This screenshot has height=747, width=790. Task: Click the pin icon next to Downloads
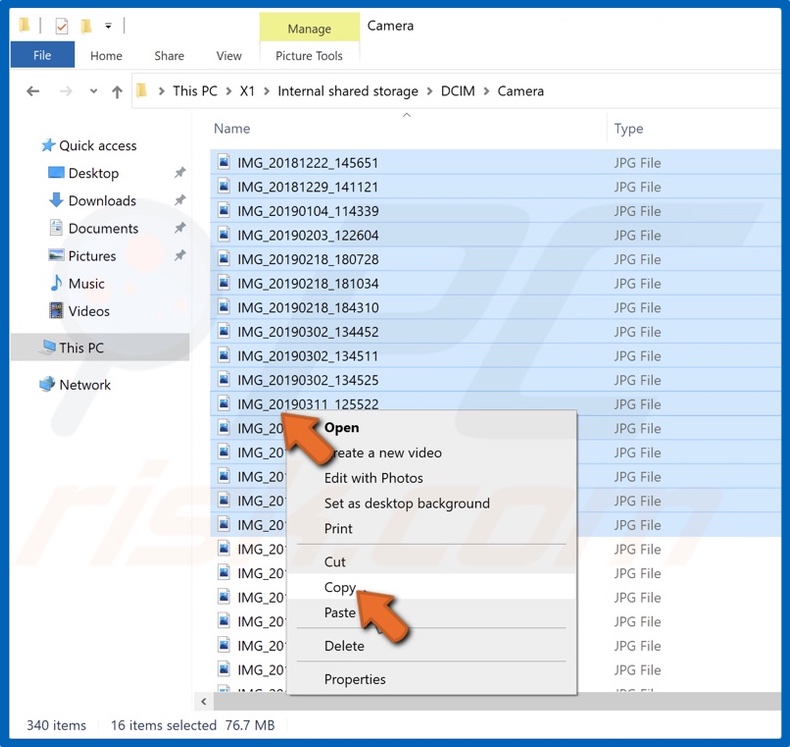point(180,200)
